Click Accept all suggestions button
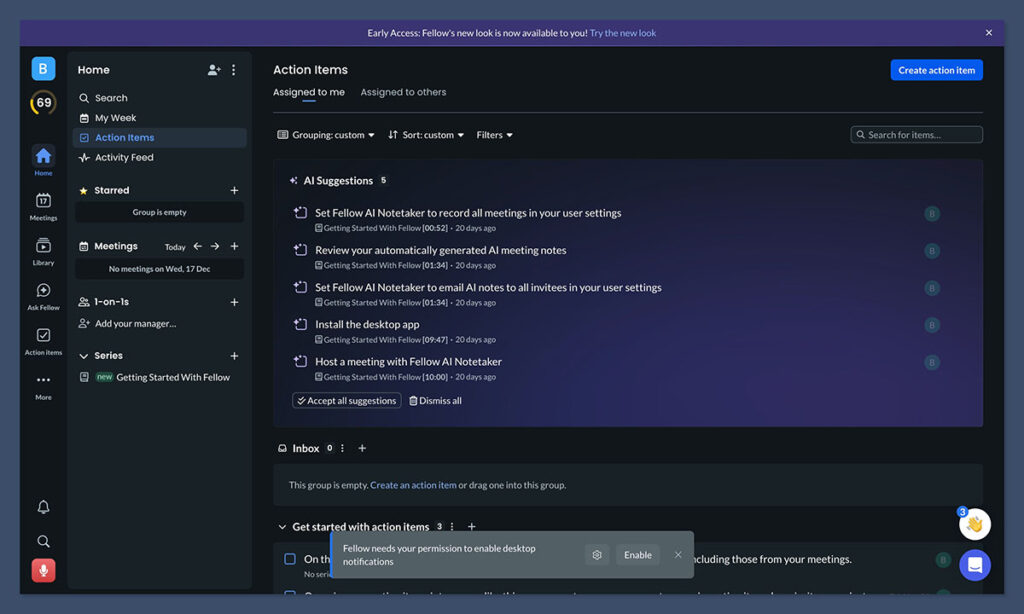Viewport: 1024px width, 614px height. point(346,401)
